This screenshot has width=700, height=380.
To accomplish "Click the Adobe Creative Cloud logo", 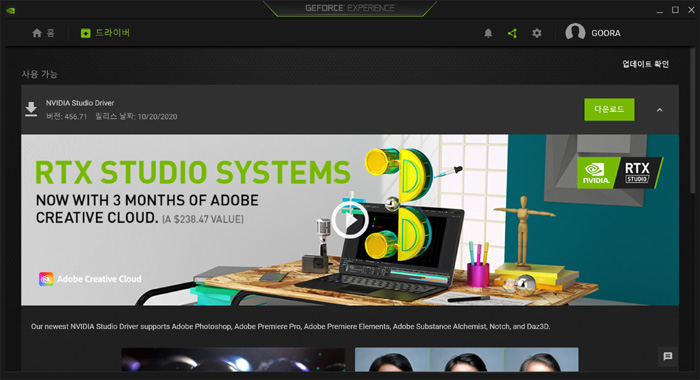I will pyautogui.click(x=90, y=279).
